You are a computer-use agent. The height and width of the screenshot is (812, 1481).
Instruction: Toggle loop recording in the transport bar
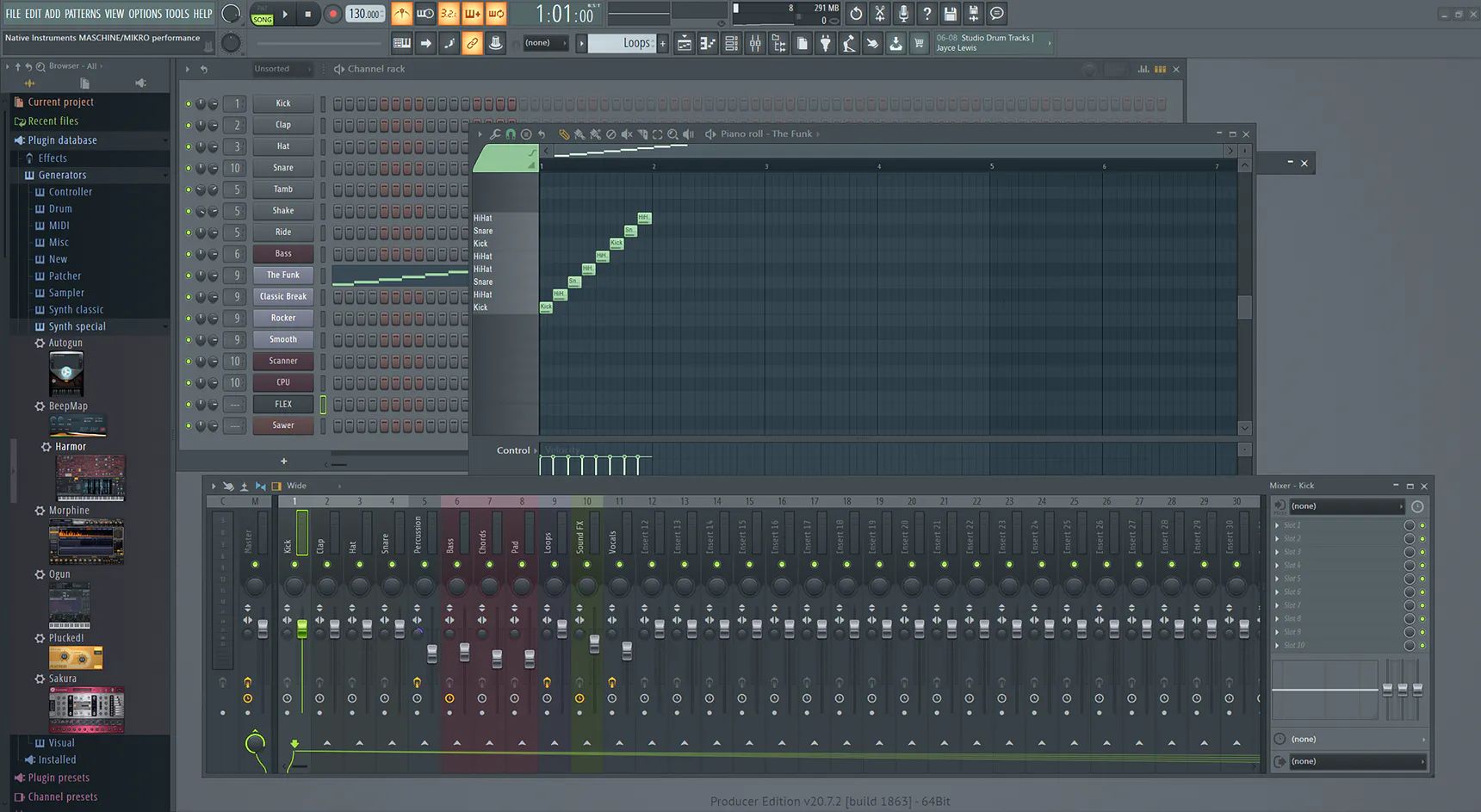496,14
